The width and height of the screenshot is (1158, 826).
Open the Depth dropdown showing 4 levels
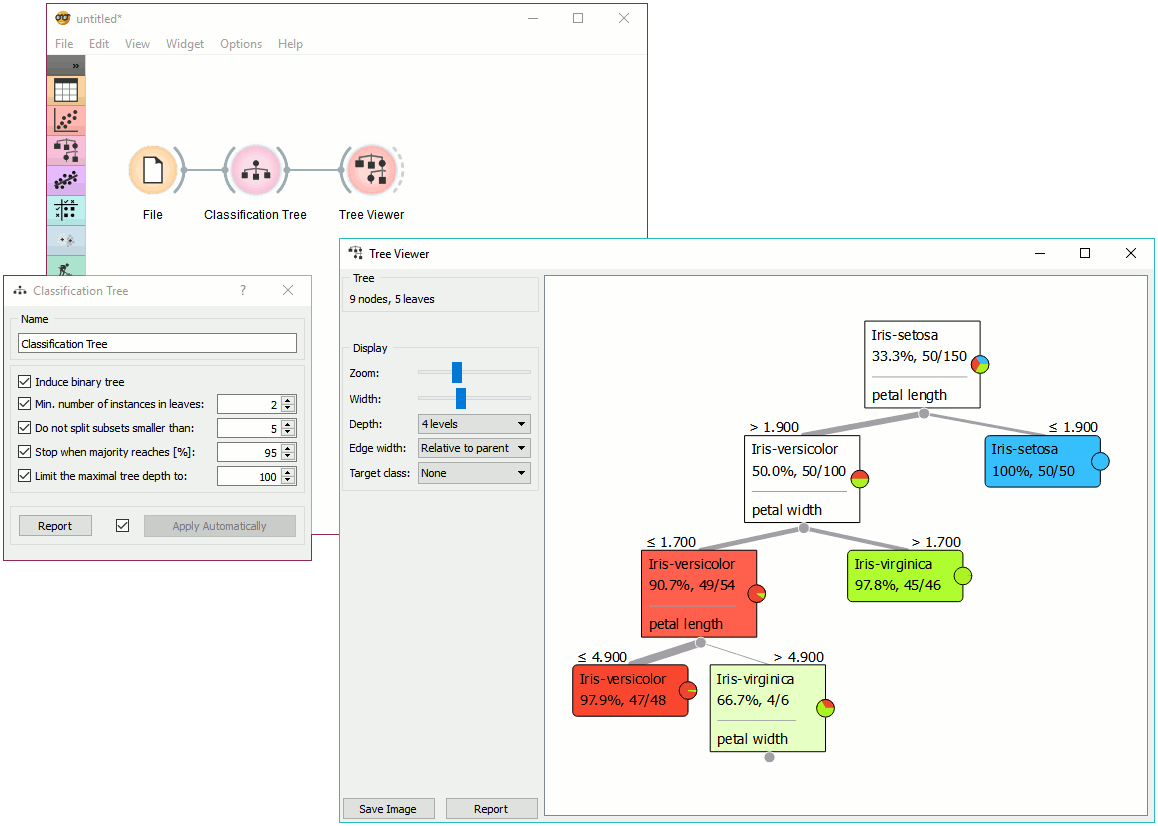coord(474,424)
